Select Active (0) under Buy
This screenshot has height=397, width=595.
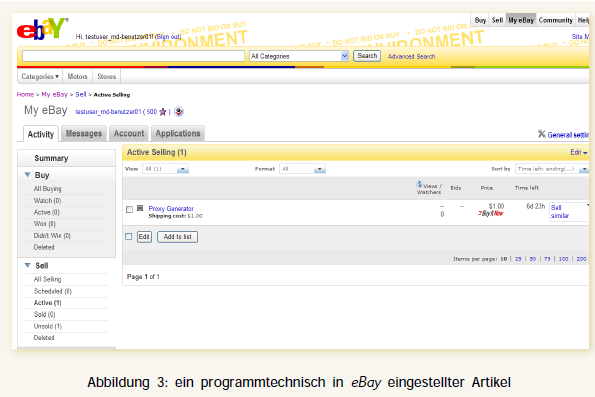(47, 212)
